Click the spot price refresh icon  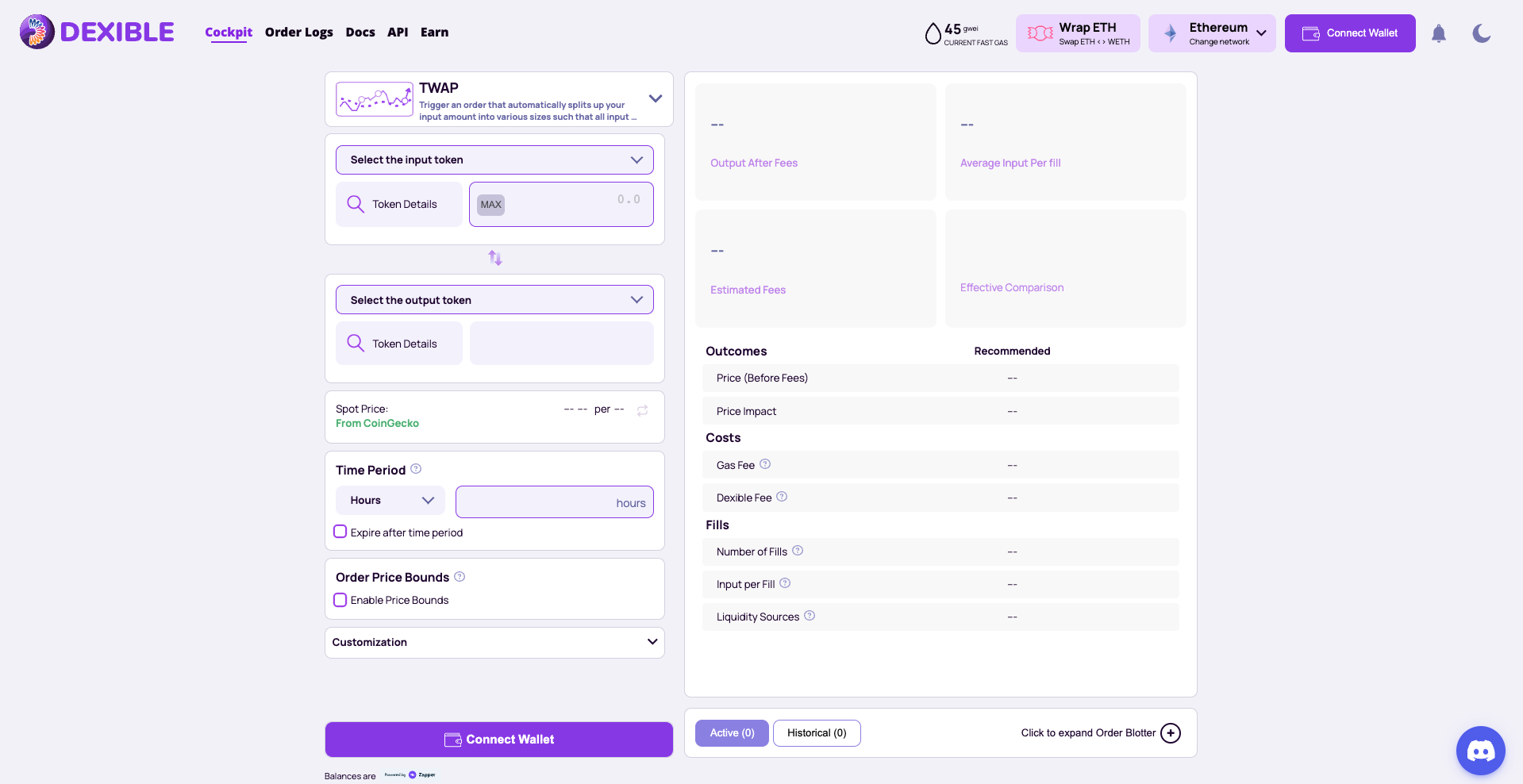pos(643,410)
